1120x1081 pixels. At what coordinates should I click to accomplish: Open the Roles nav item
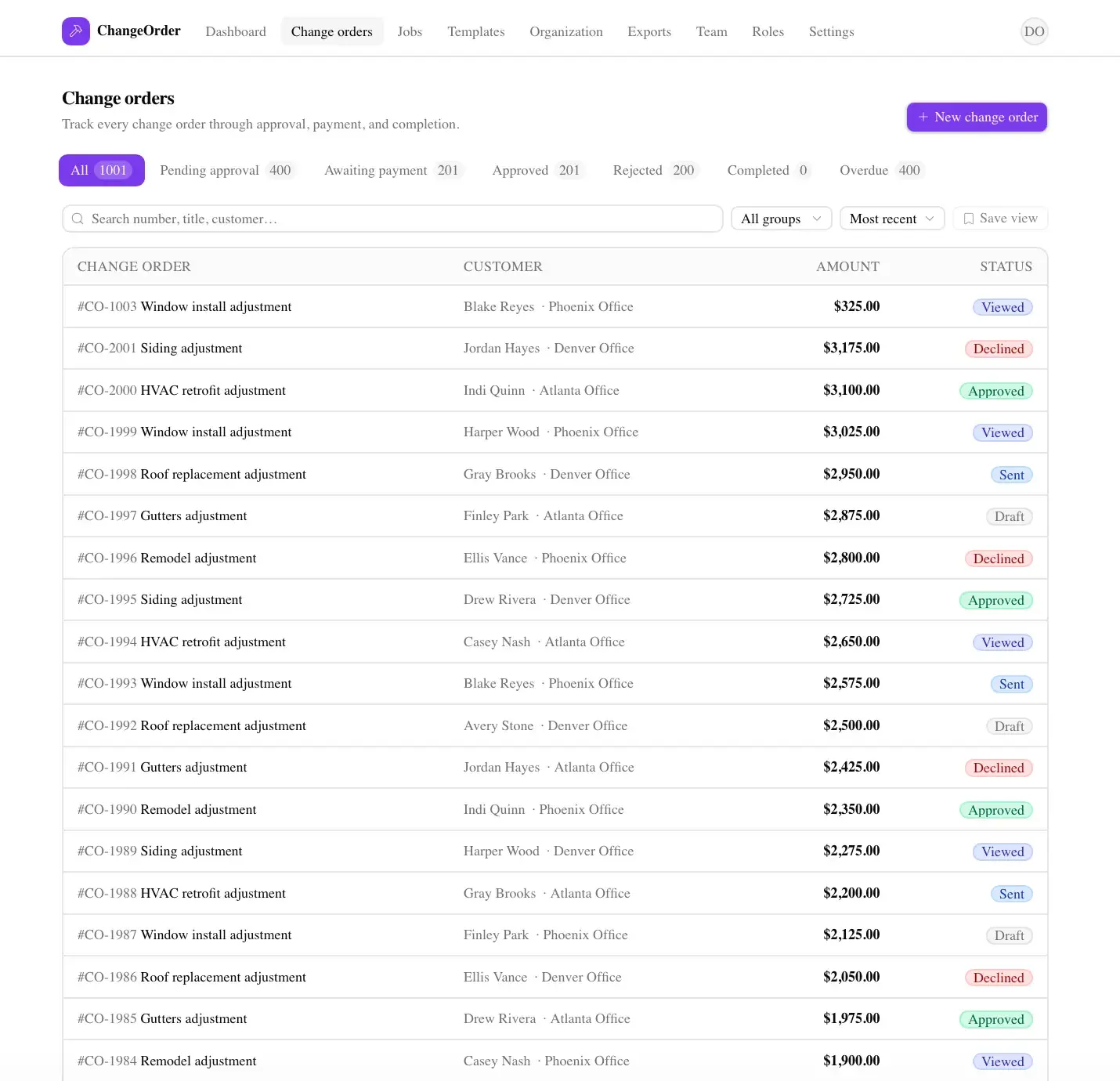pos(768,31)
